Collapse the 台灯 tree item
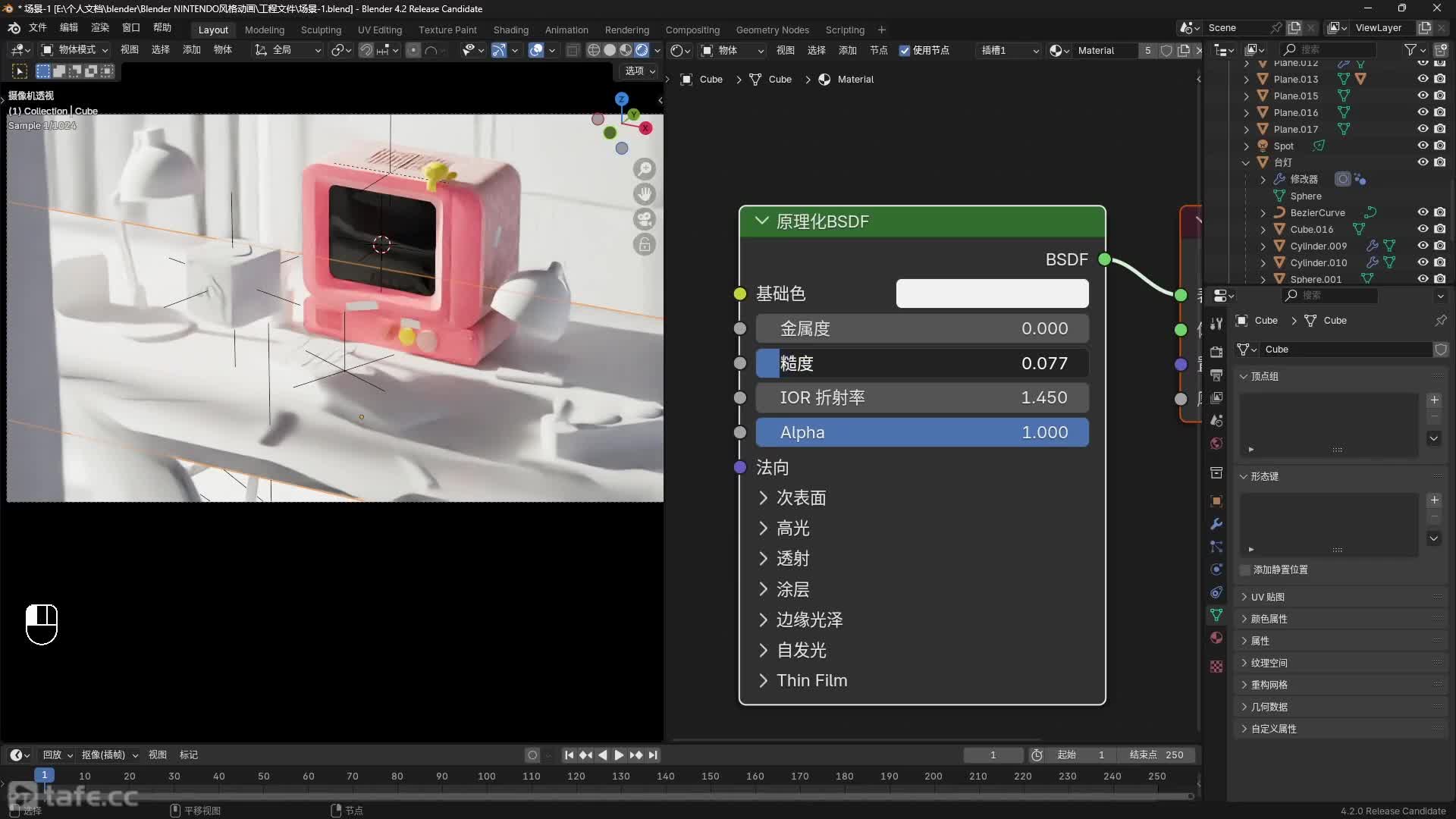The height and width of the screenshot is (819, 1456). (1246, 162)
